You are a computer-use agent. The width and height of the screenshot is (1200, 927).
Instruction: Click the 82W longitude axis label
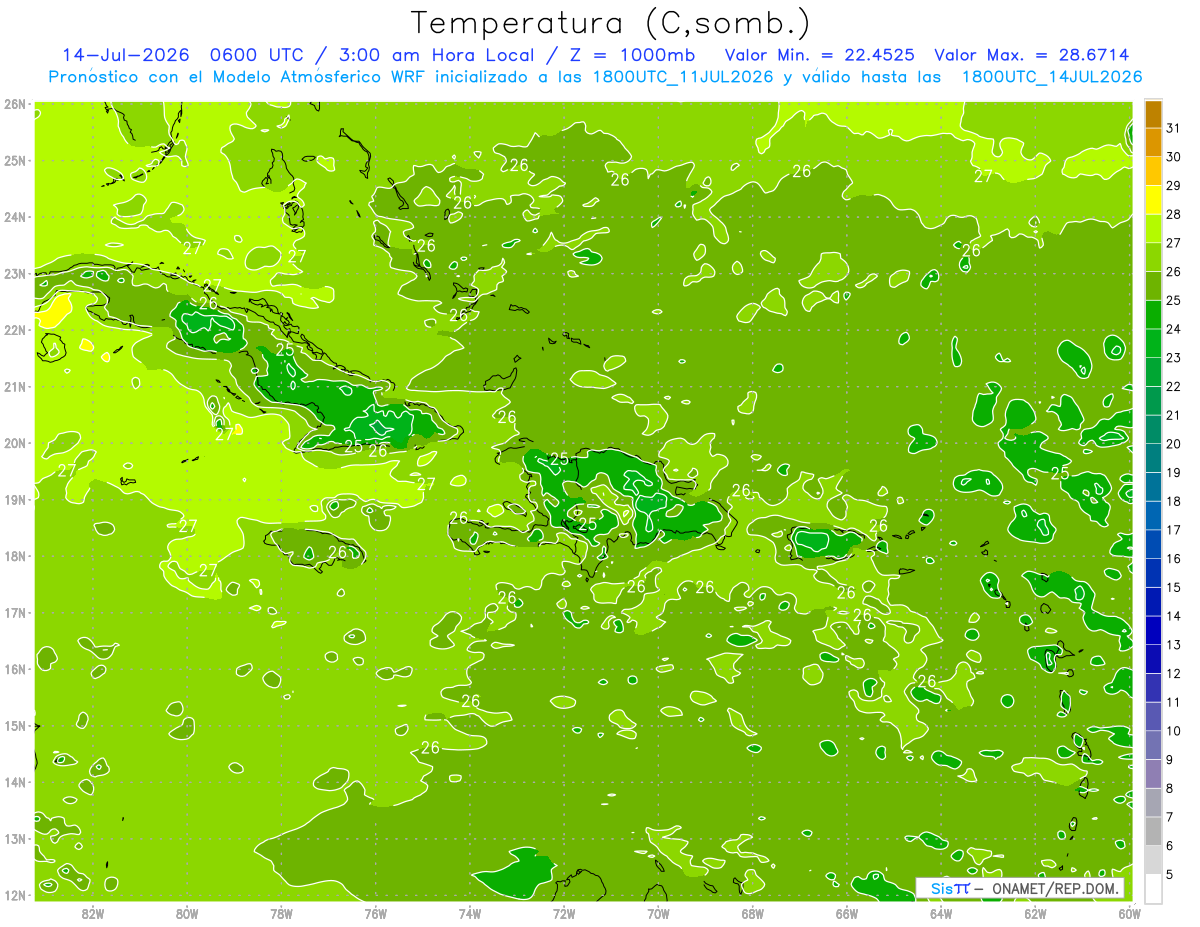click(x=93, y=913)
